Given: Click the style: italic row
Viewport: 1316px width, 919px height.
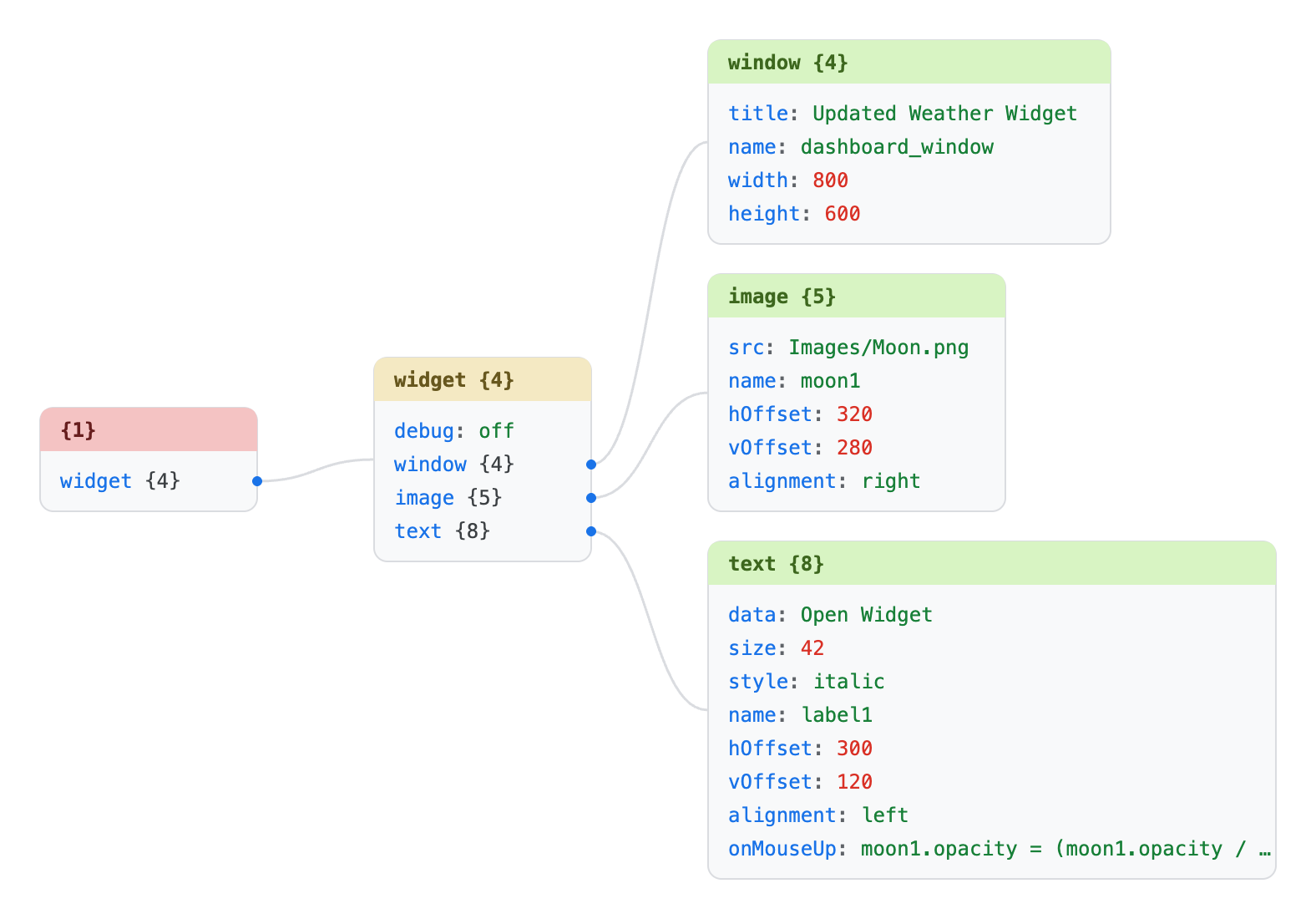Looking at the screenshot, I should tap(992, 682).
